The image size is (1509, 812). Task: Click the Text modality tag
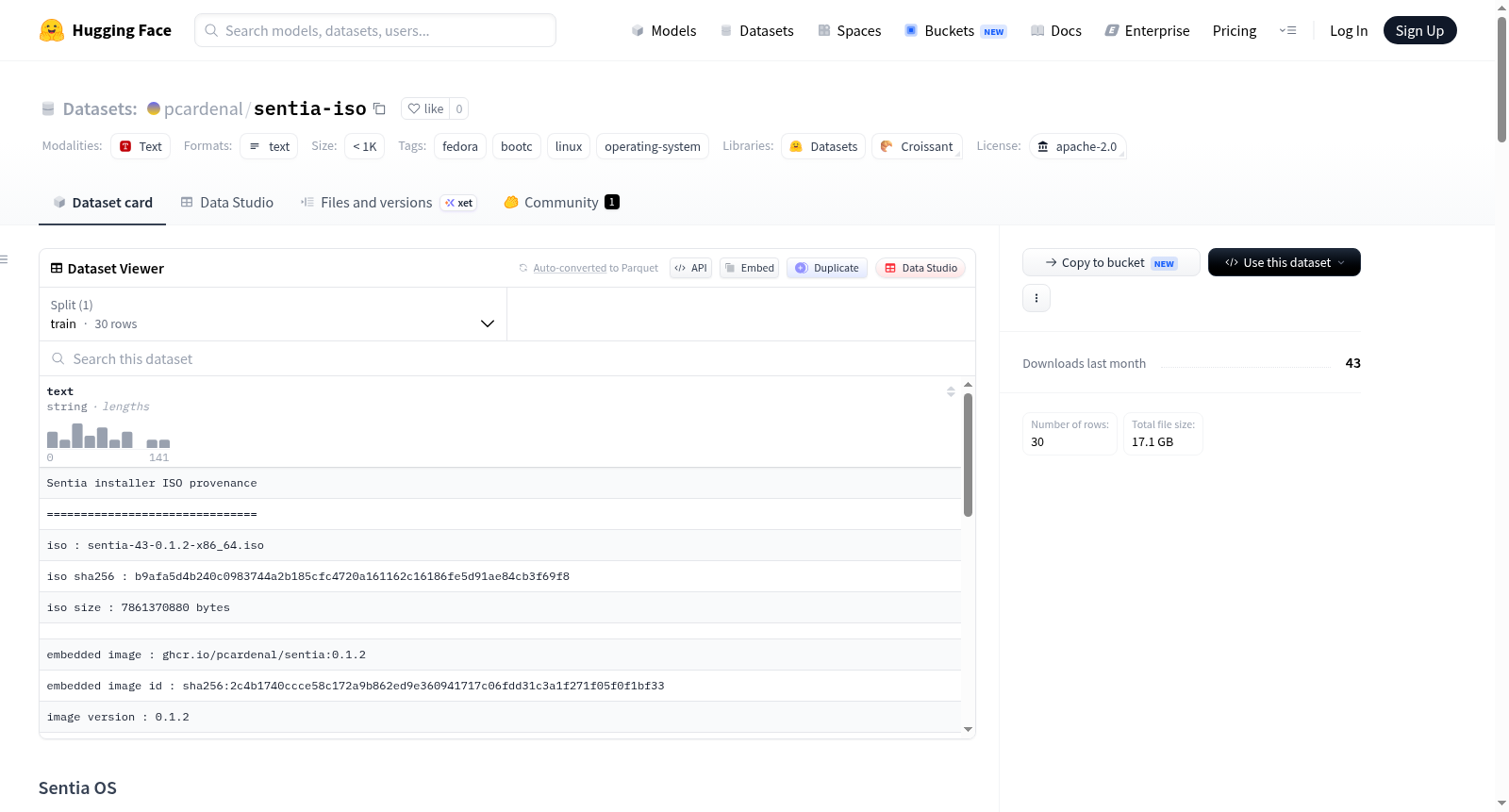click(x=141, y=146)
